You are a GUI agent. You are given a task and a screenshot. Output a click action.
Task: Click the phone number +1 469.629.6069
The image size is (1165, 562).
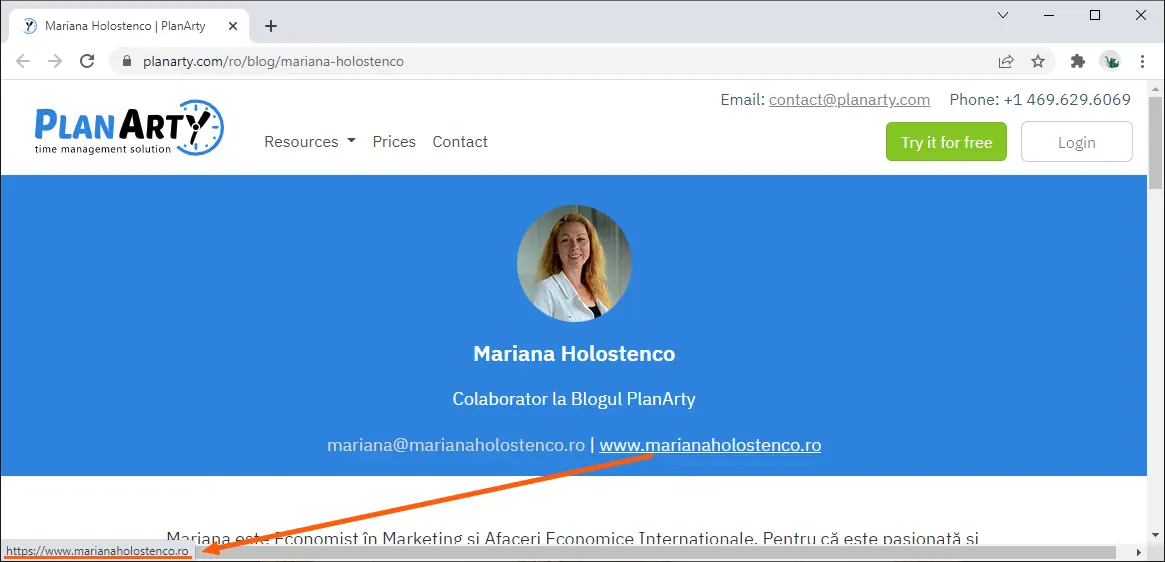tap(1067, 100)
